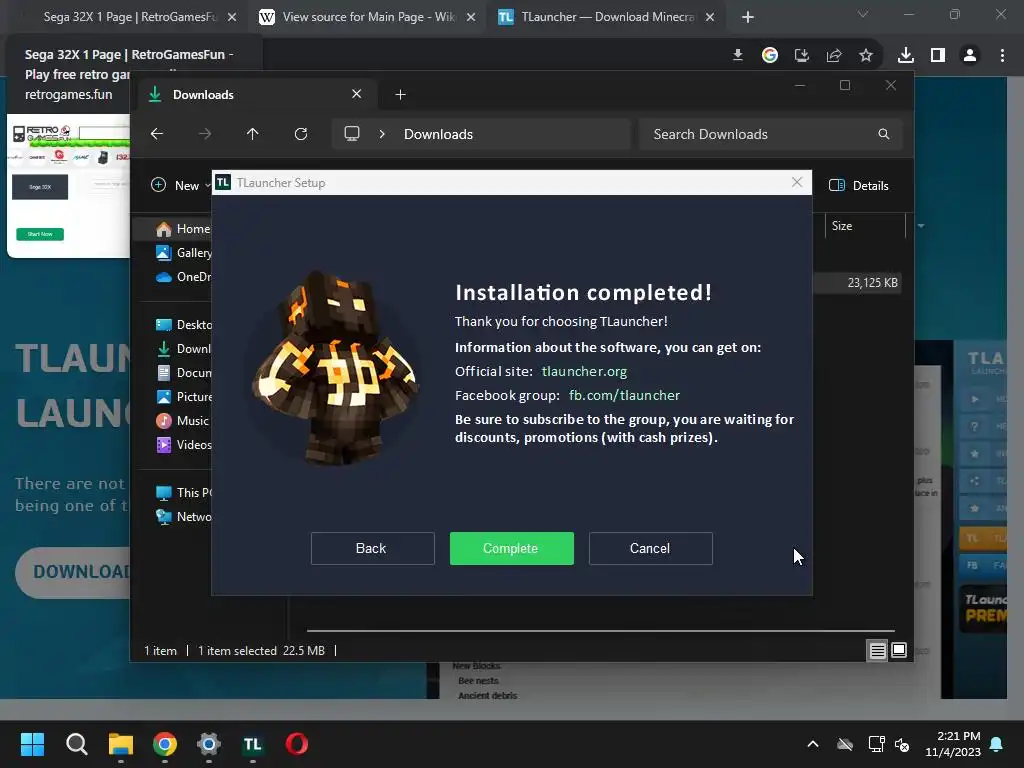The width and height of the screenshot is (1024, 768).
Task: Open a new Chrome tab
Action: 748,17
